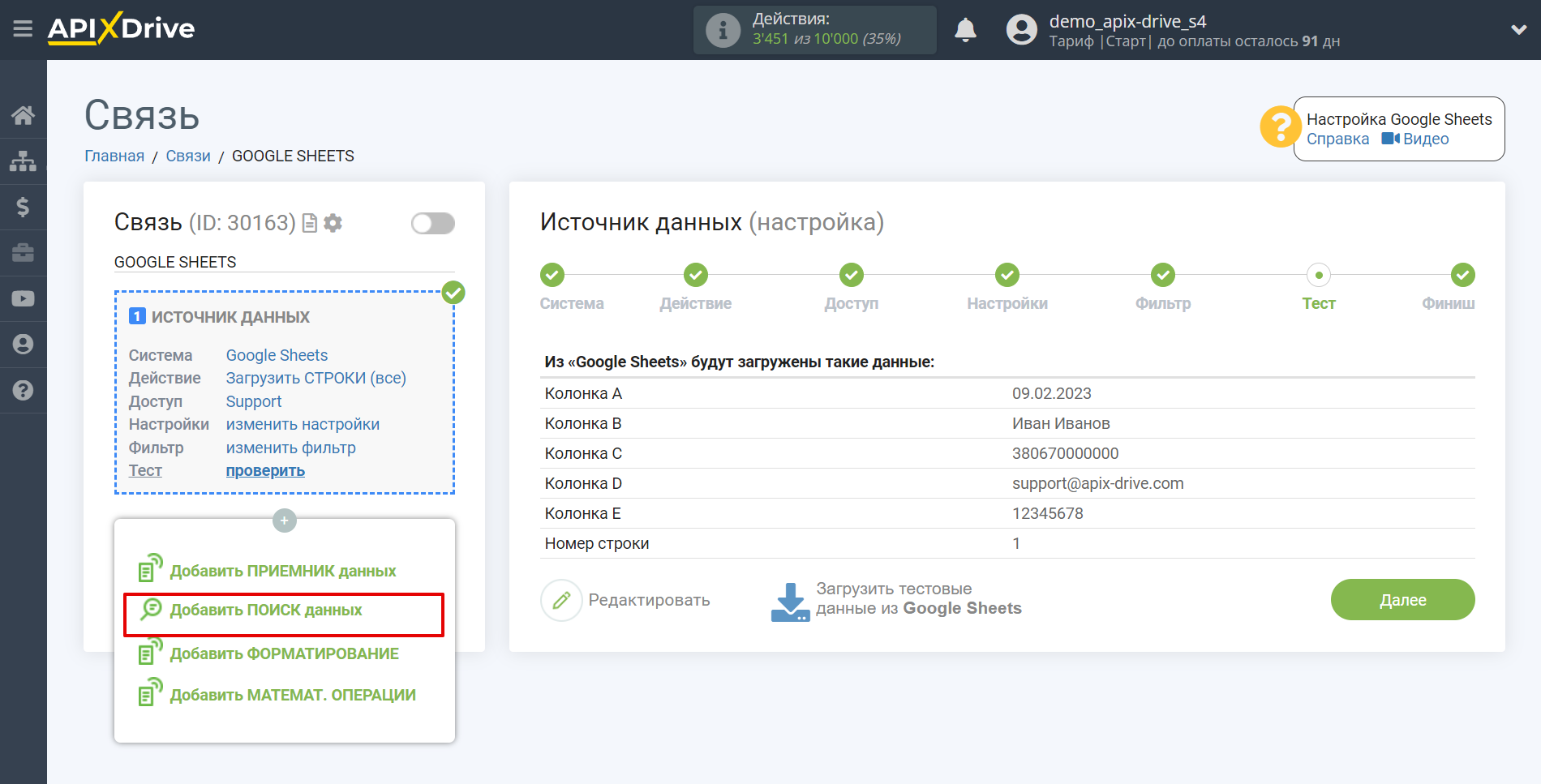Screen dimensions: 1541x784
Task: Load test data from Google Sheets
Action: coord(918,599)
